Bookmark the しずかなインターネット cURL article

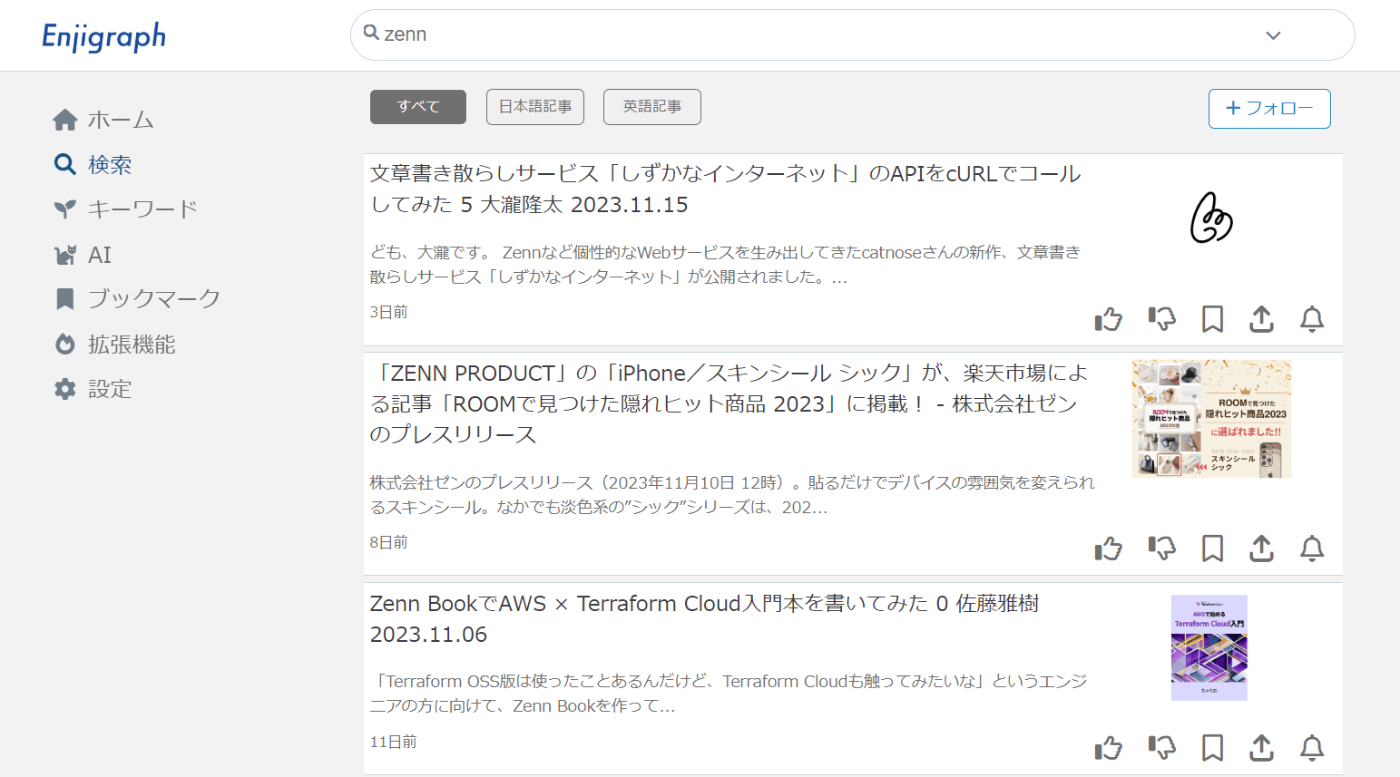1212,319
